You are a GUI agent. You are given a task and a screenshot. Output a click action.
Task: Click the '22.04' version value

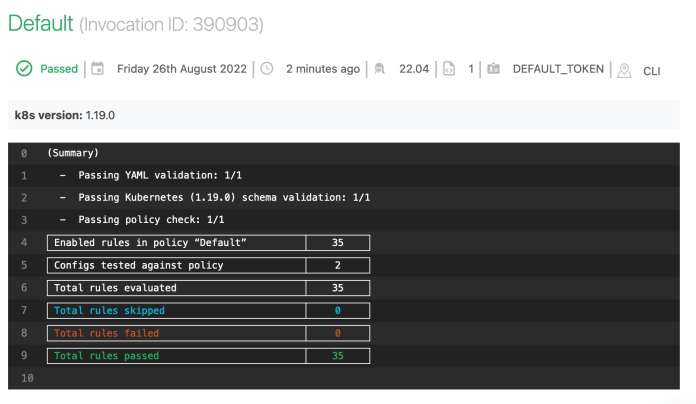[x=414, y=69]
